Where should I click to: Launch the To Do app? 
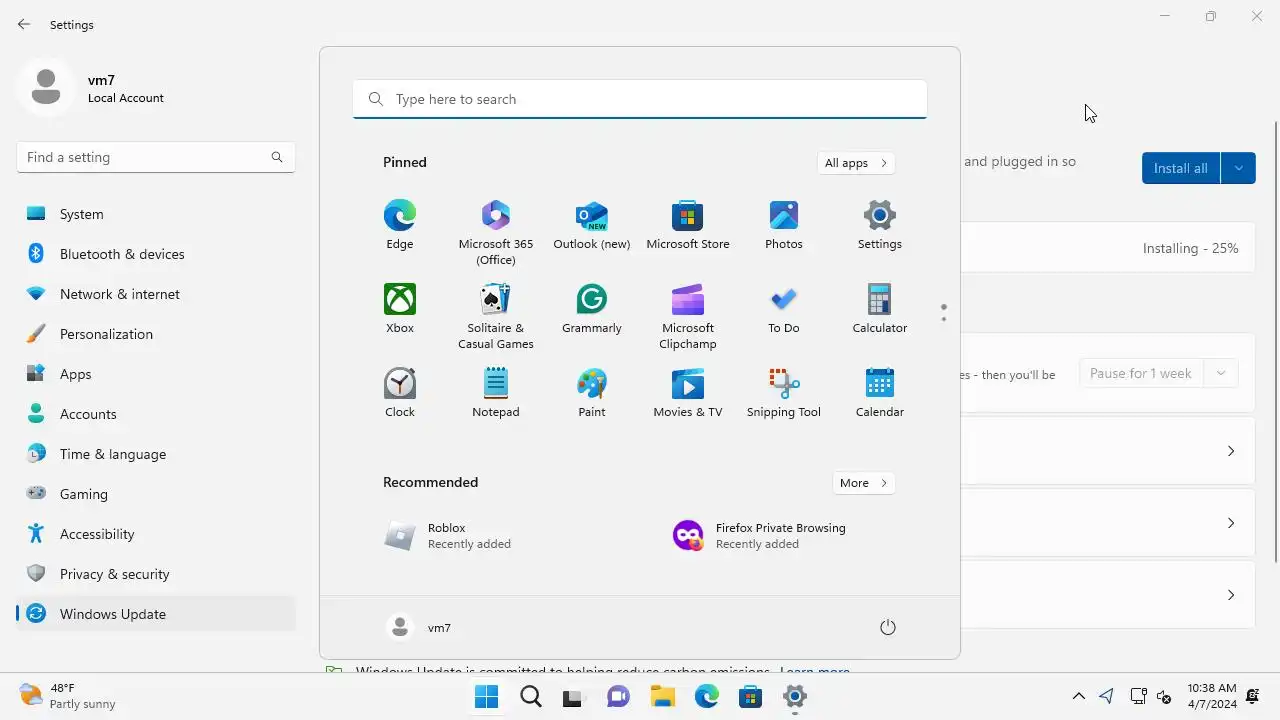(784, 310)
